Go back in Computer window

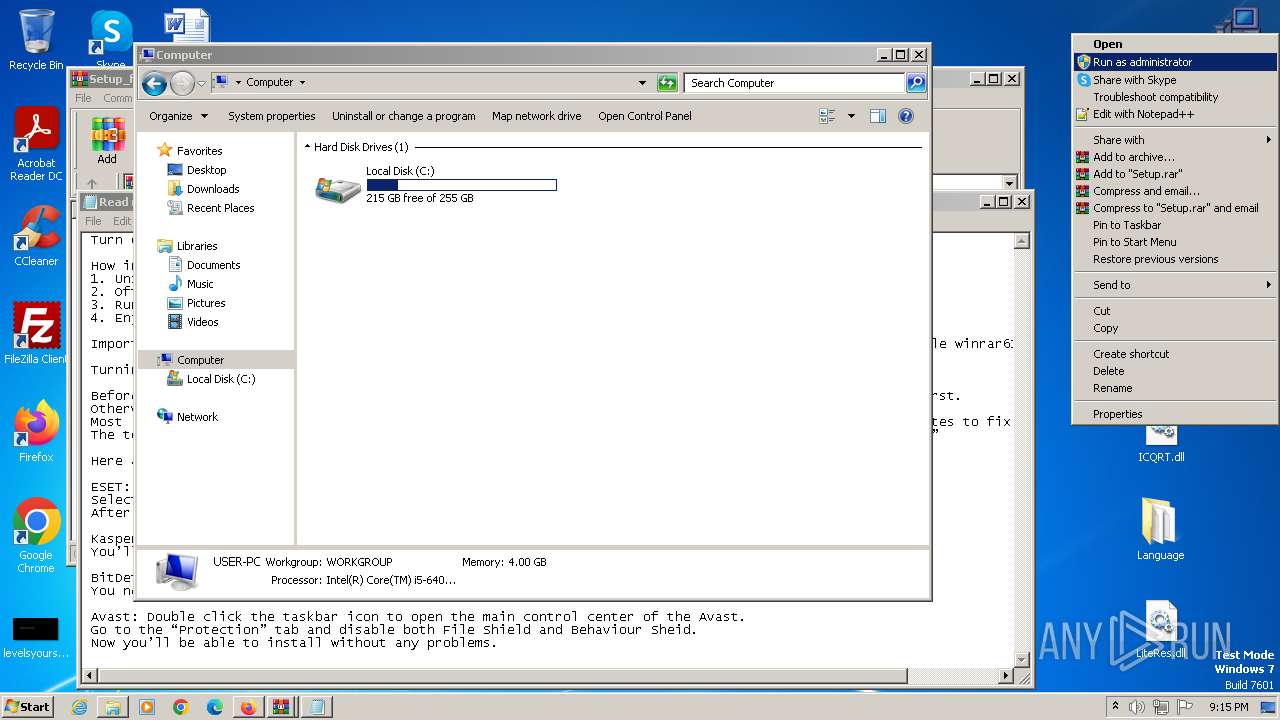pos(154,83)
